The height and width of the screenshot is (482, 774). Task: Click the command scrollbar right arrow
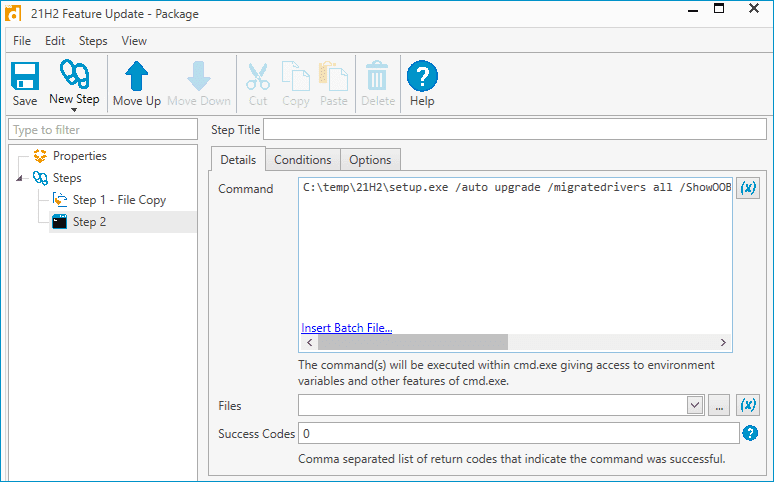(723, 342)
